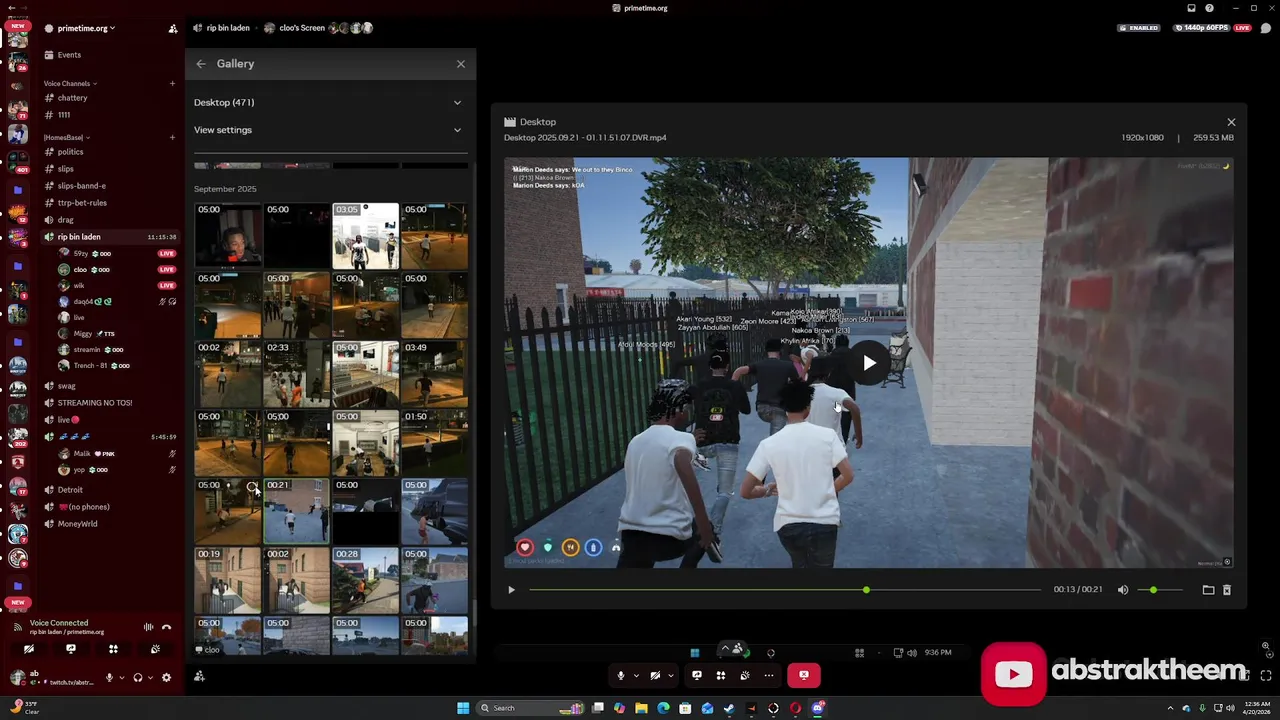This screenshot has width=1280, height=720.
Task: Start an activity from the voice panel
Action: pos(113,649)
